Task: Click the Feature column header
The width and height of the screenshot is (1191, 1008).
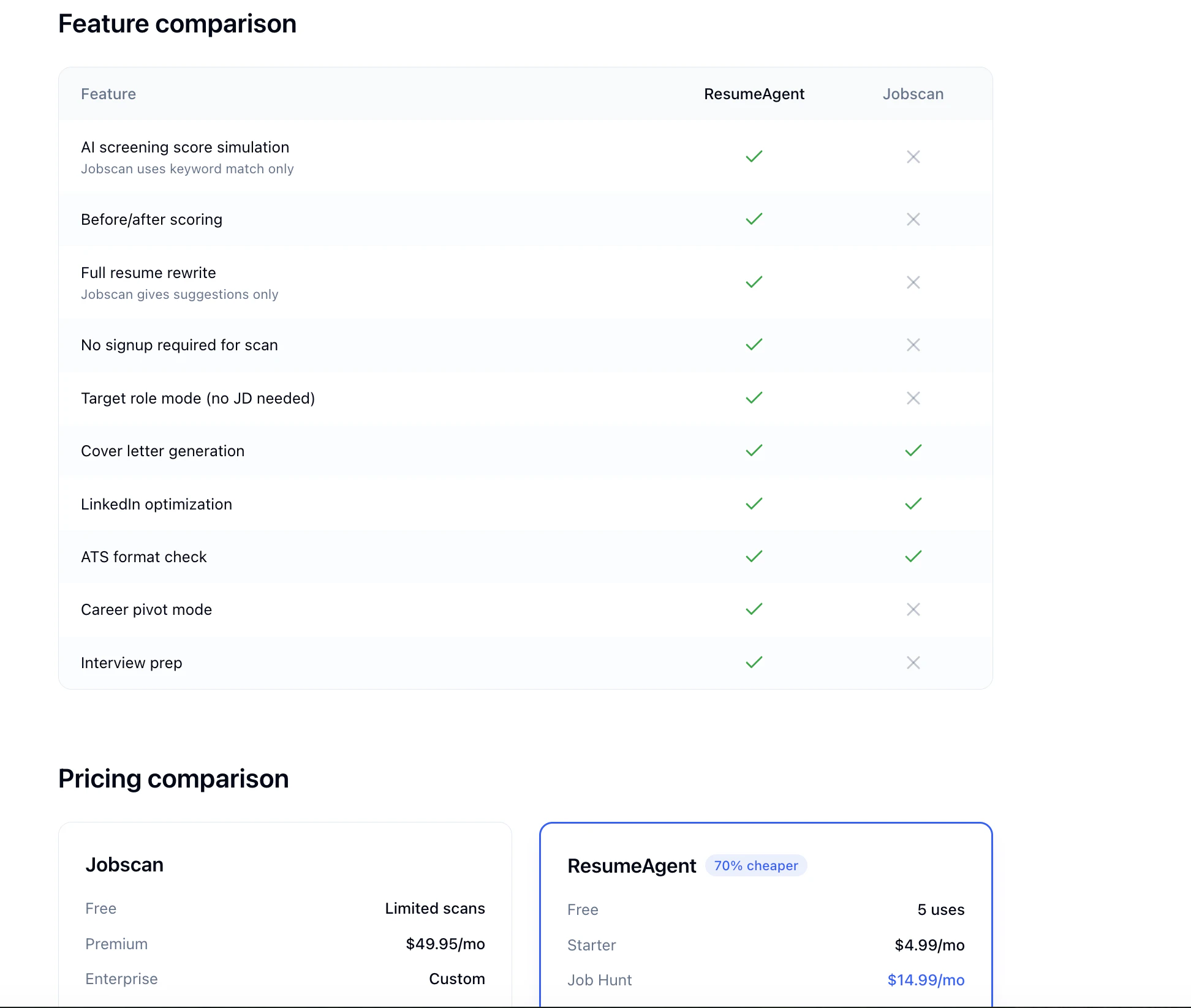Action: click(x=108, y=94)
